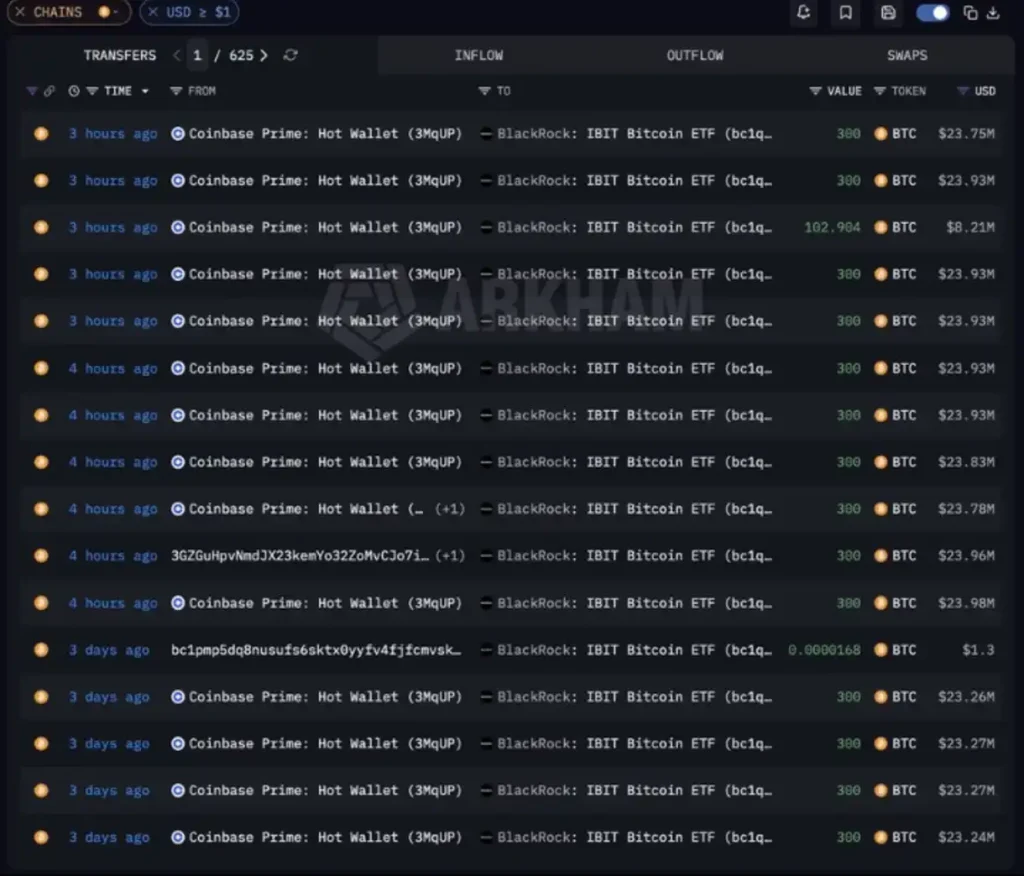This screenshot has height=876, width=1024.
Task: Click the bookmark icon in top bar
Action: coord(846,12)
